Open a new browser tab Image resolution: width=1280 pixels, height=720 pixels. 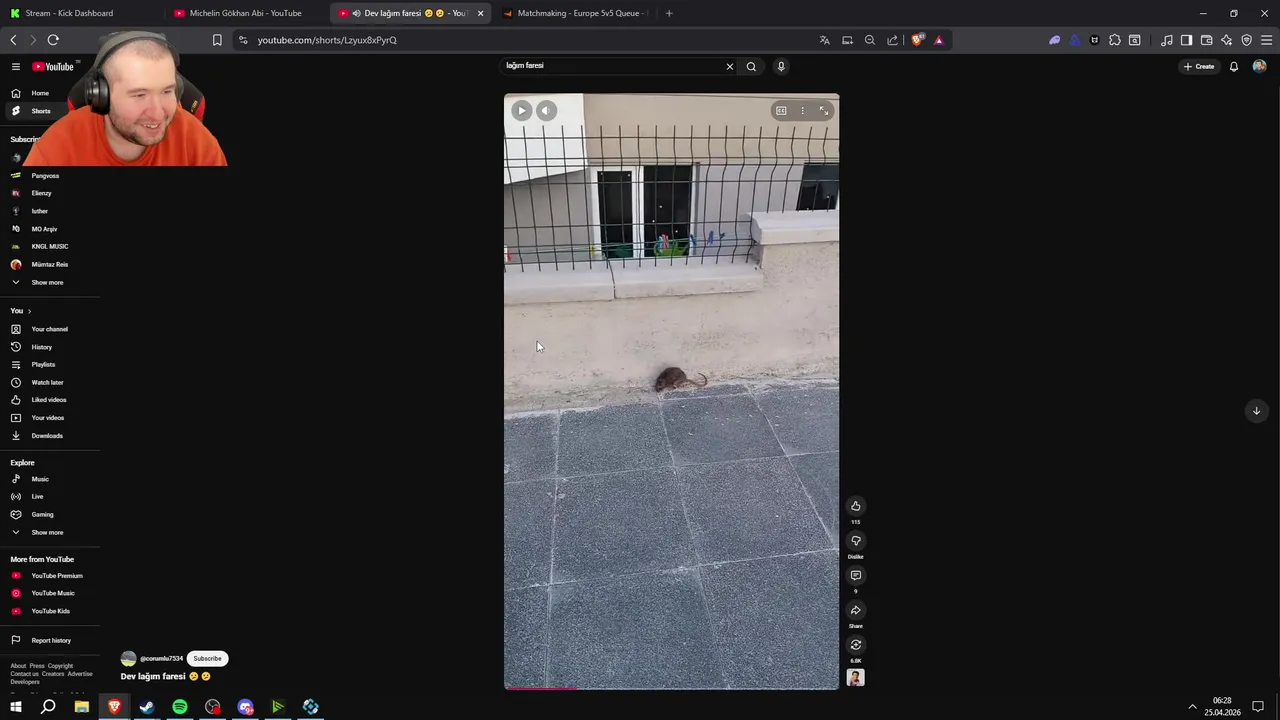(x=669, y=13)
